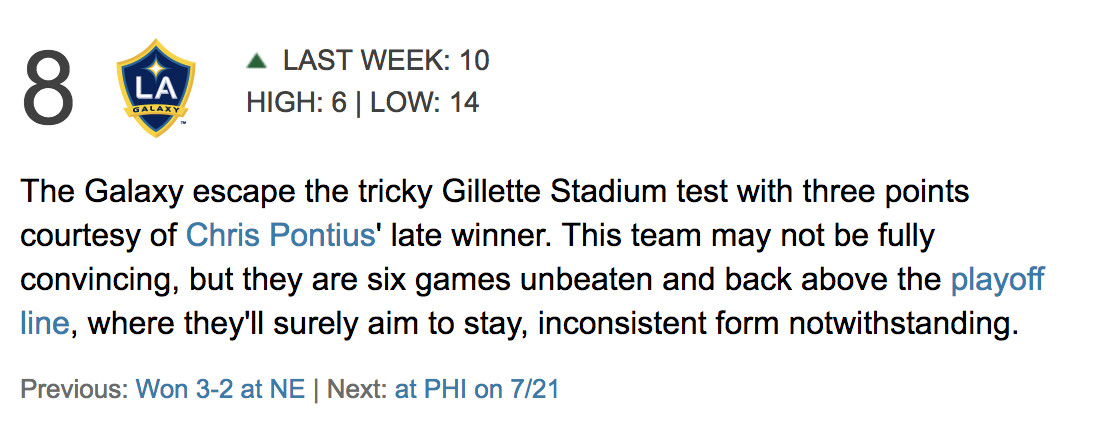This screenshot has width=1115, height=445.
Task: Click the green upward trend arrow
Action: (257, 62)
